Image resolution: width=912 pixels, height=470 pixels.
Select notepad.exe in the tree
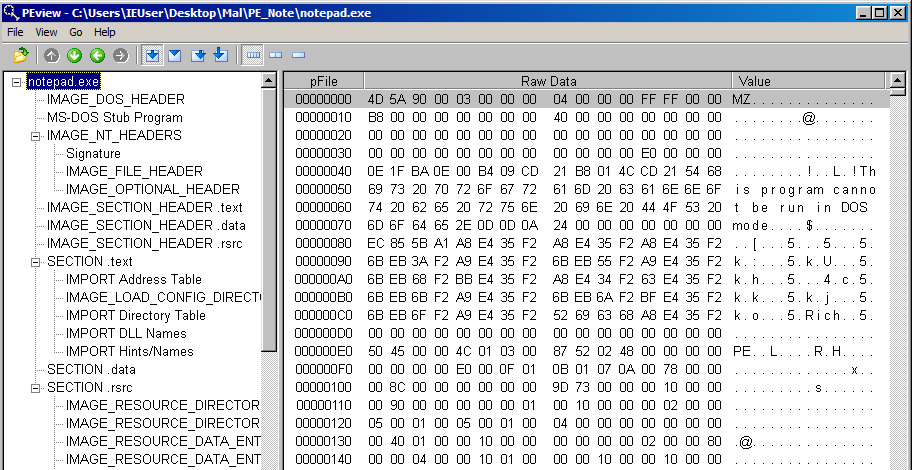[63, 81]
